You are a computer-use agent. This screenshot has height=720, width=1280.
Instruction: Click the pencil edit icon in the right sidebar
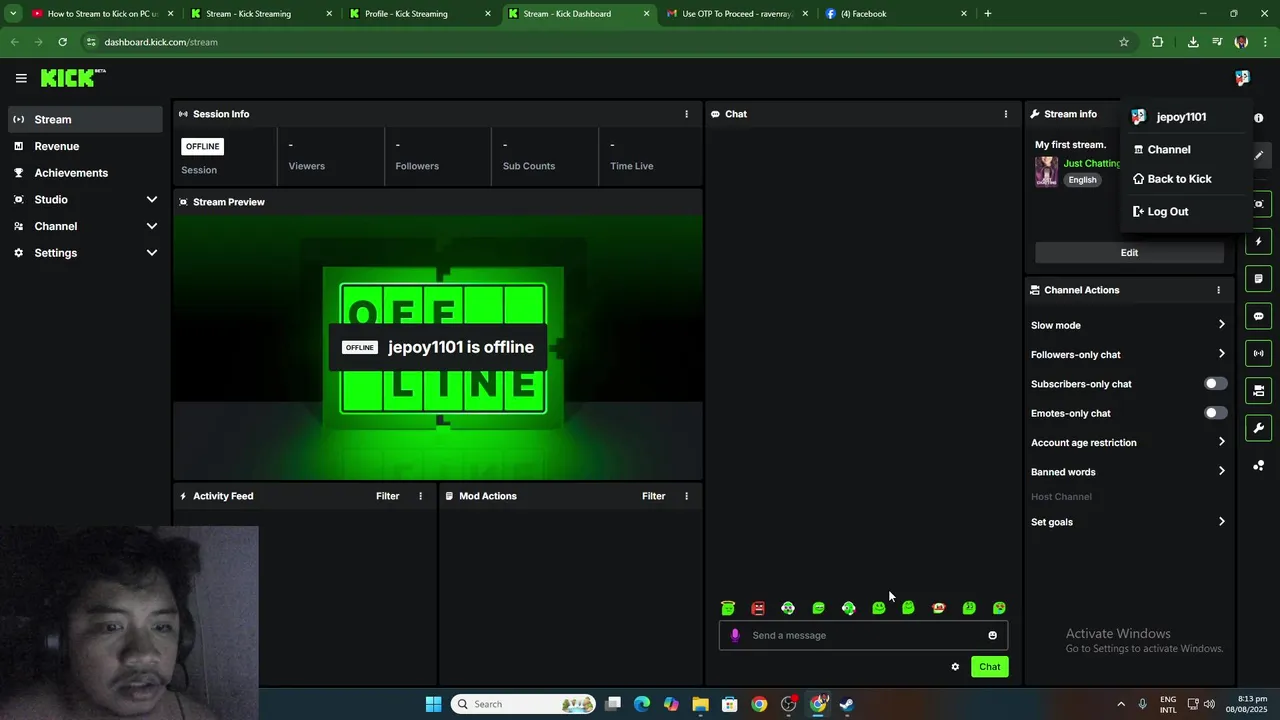[1258, 155]
